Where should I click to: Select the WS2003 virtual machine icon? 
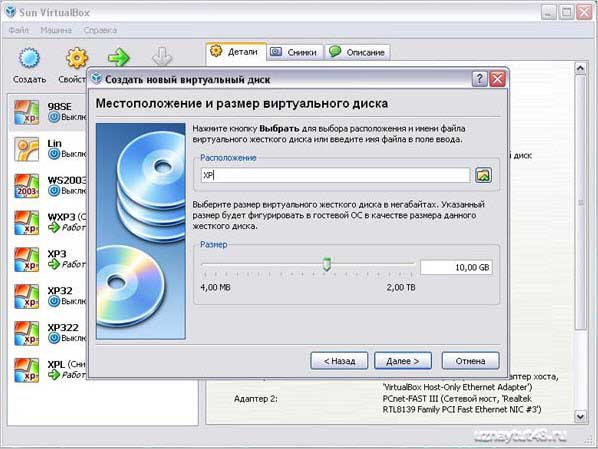[27, 186]
